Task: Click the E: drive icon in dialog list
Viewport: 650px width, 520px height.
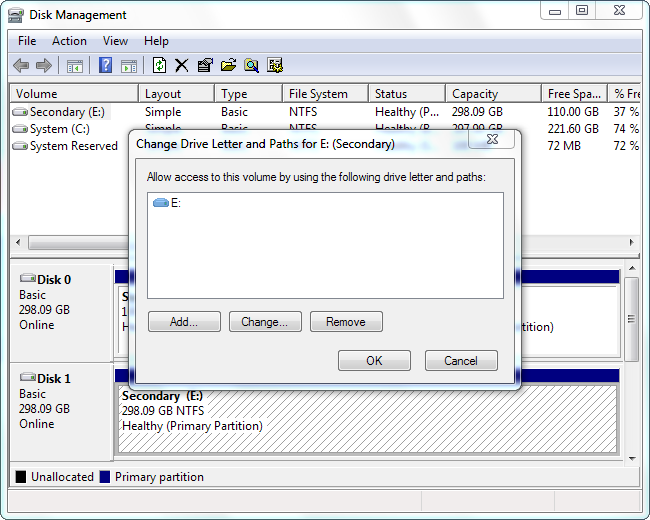Action: pyautogui.click(x=161, y=203)
